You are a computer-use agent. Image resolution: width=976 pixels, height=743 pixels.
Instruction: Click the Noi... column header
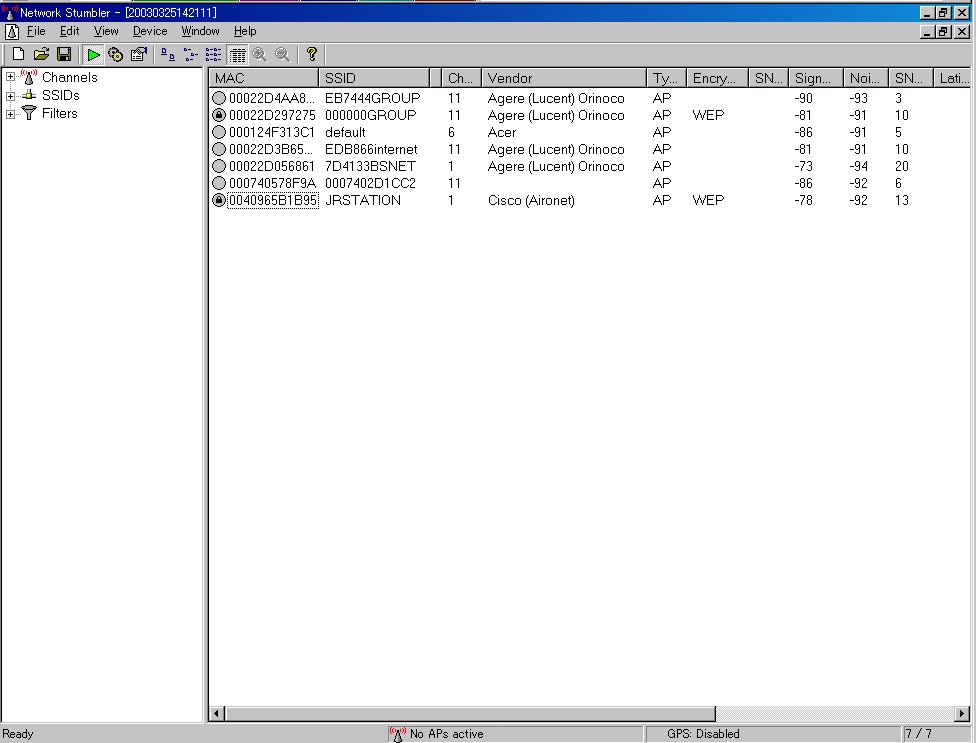click(x=866, y=78)
